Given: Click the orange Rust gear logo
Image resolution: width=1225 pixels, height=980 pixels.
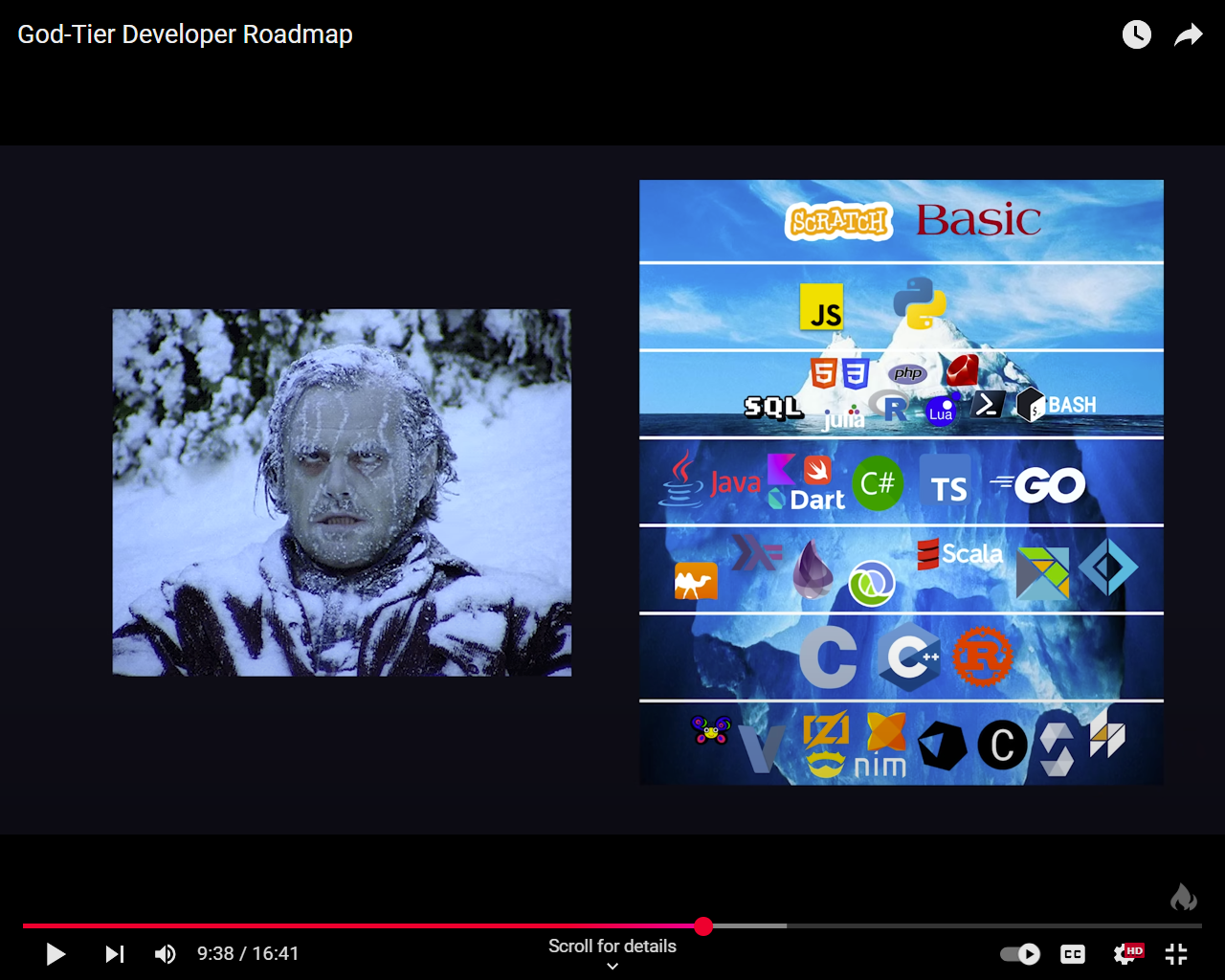Looking at the screenshot, I should coord(982,657).
